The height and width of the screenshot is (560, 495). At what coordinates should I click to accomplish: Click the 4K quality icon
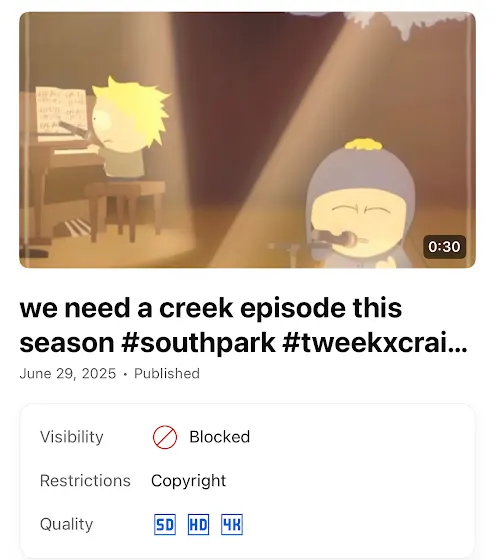click(x=232, y=525)
